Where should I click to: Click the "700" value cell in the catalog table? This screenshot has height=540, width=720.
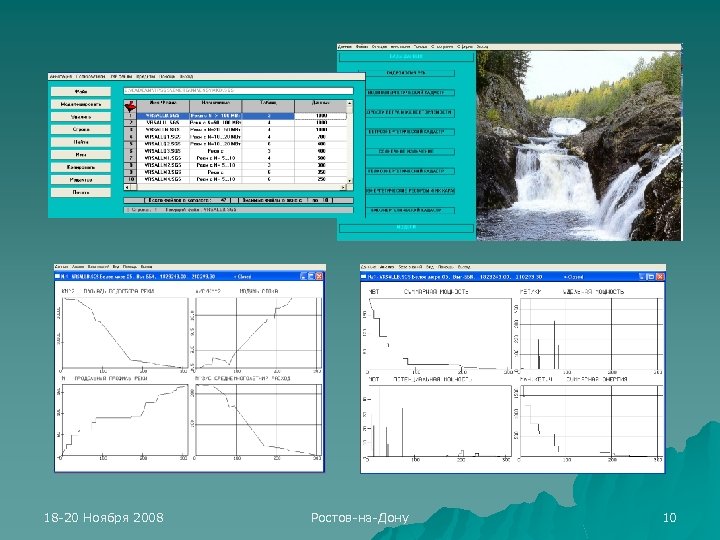point(321,137)
